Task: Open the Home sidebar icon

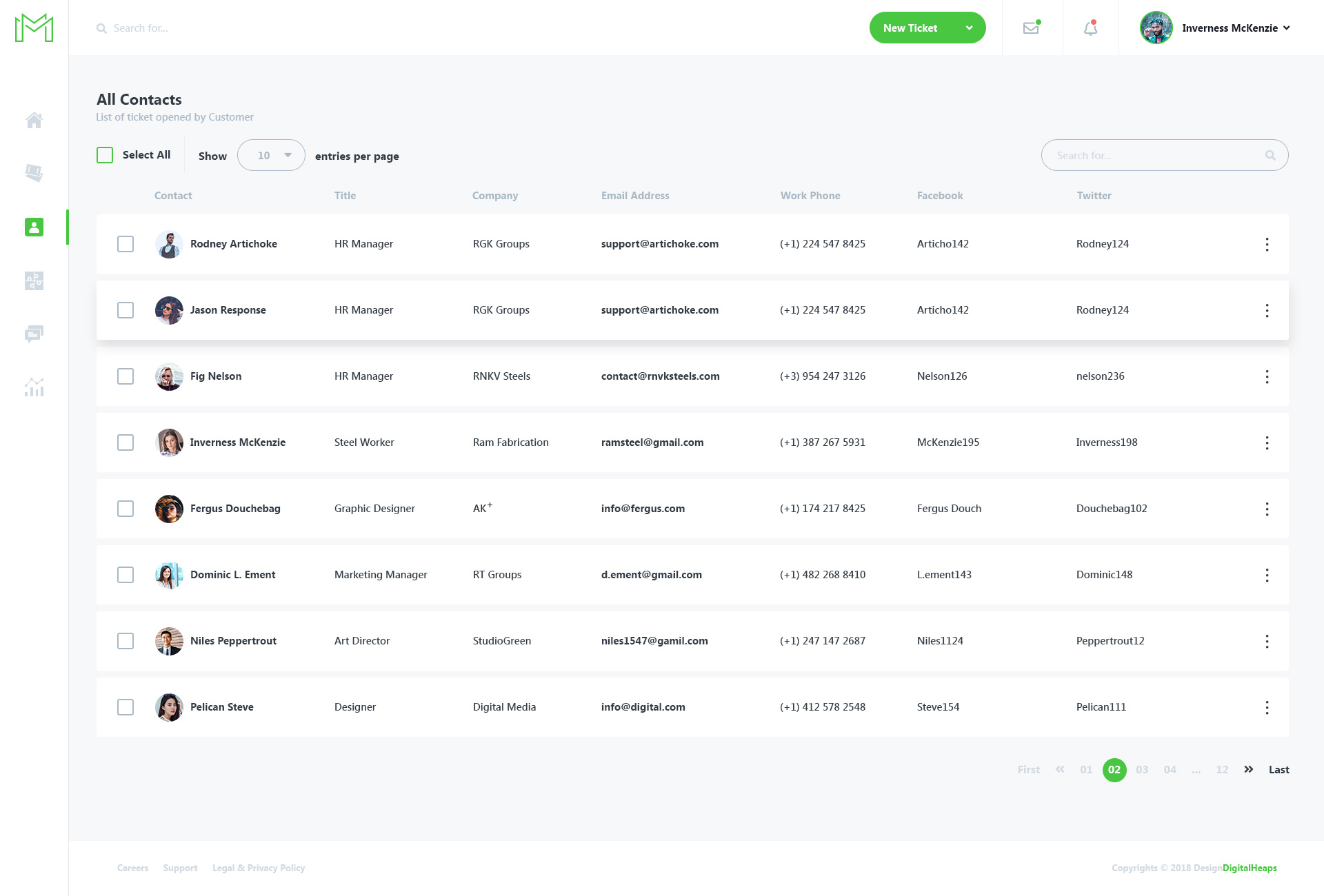Action: (x=34, y=120)
